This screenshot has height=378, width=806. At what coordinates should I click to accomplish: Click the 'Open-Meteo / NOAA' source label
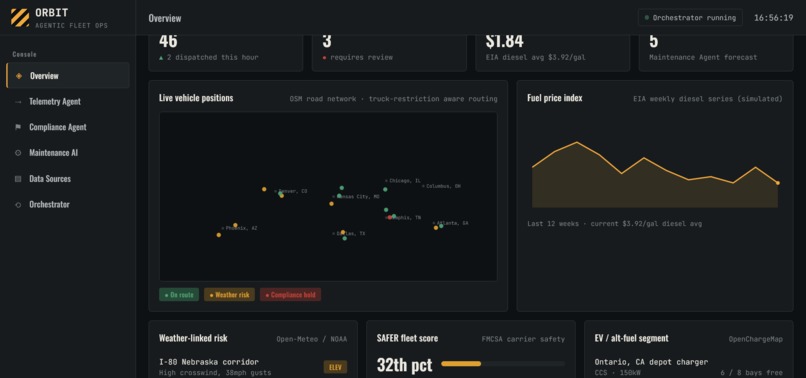[312, 339]
